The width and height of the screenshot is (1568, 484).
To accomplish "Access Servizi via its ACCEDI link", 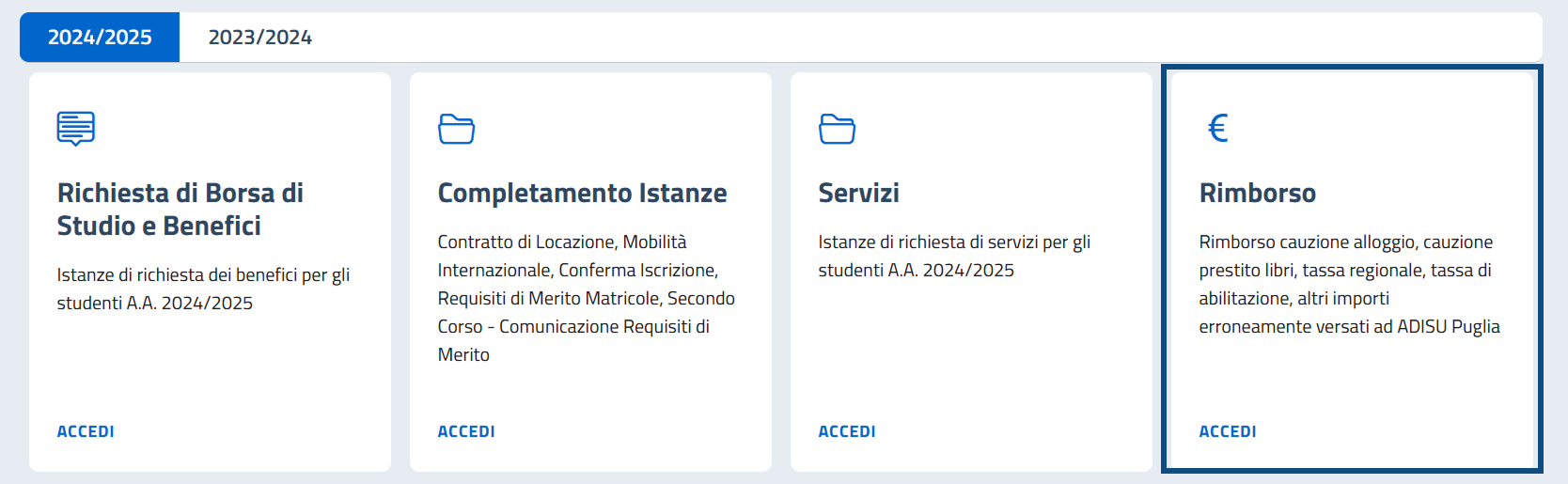I will [847, 431].
